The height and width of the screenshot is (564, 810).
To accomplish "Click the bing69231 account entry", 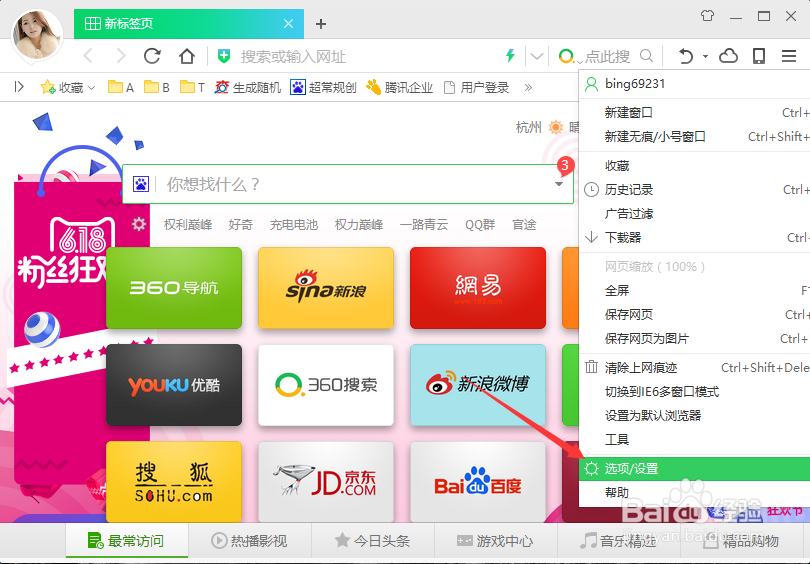I will pos(694,84).
